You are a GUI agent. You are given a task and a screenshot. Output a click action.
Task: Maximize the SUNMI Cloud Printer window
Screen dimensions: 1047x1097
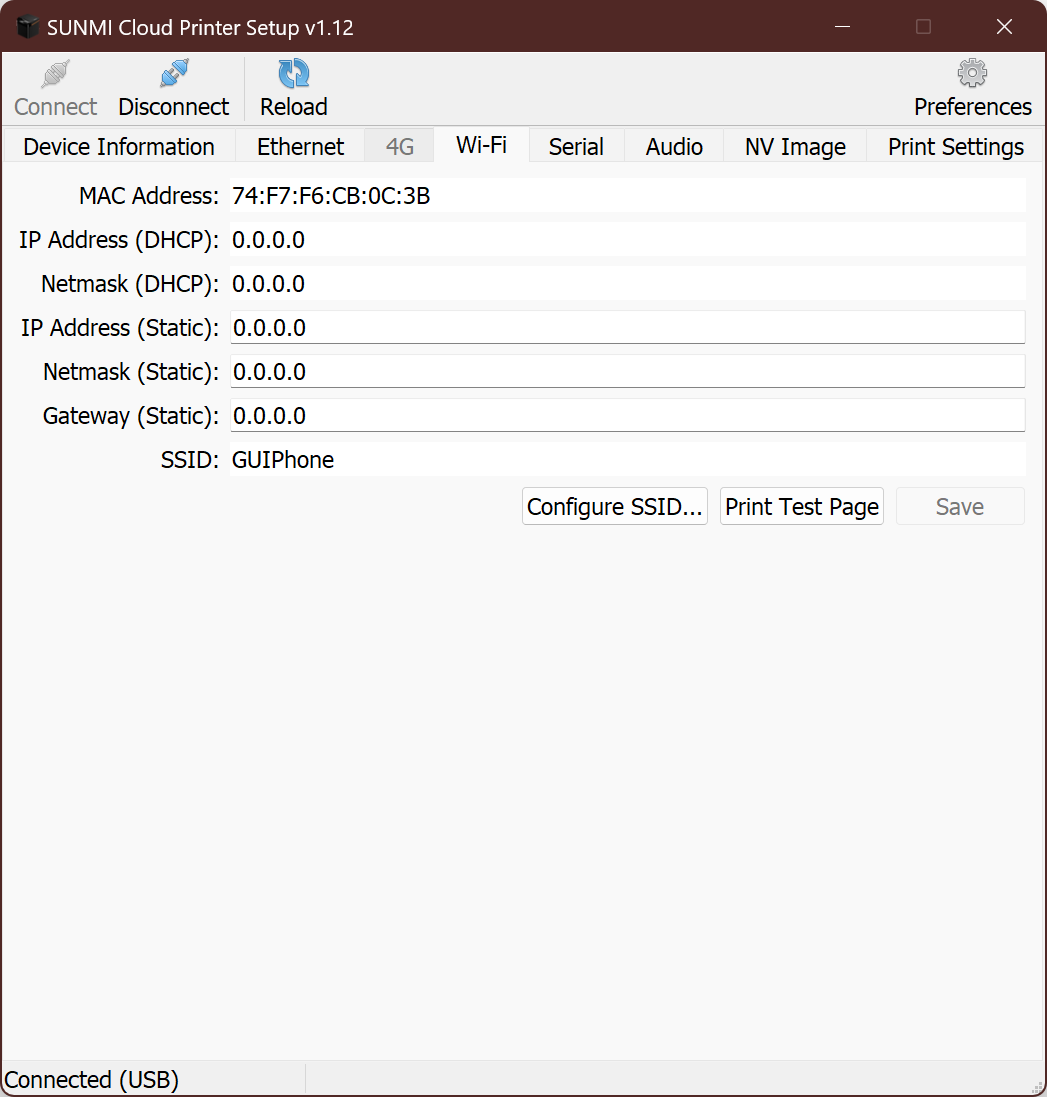click(923, 27)
